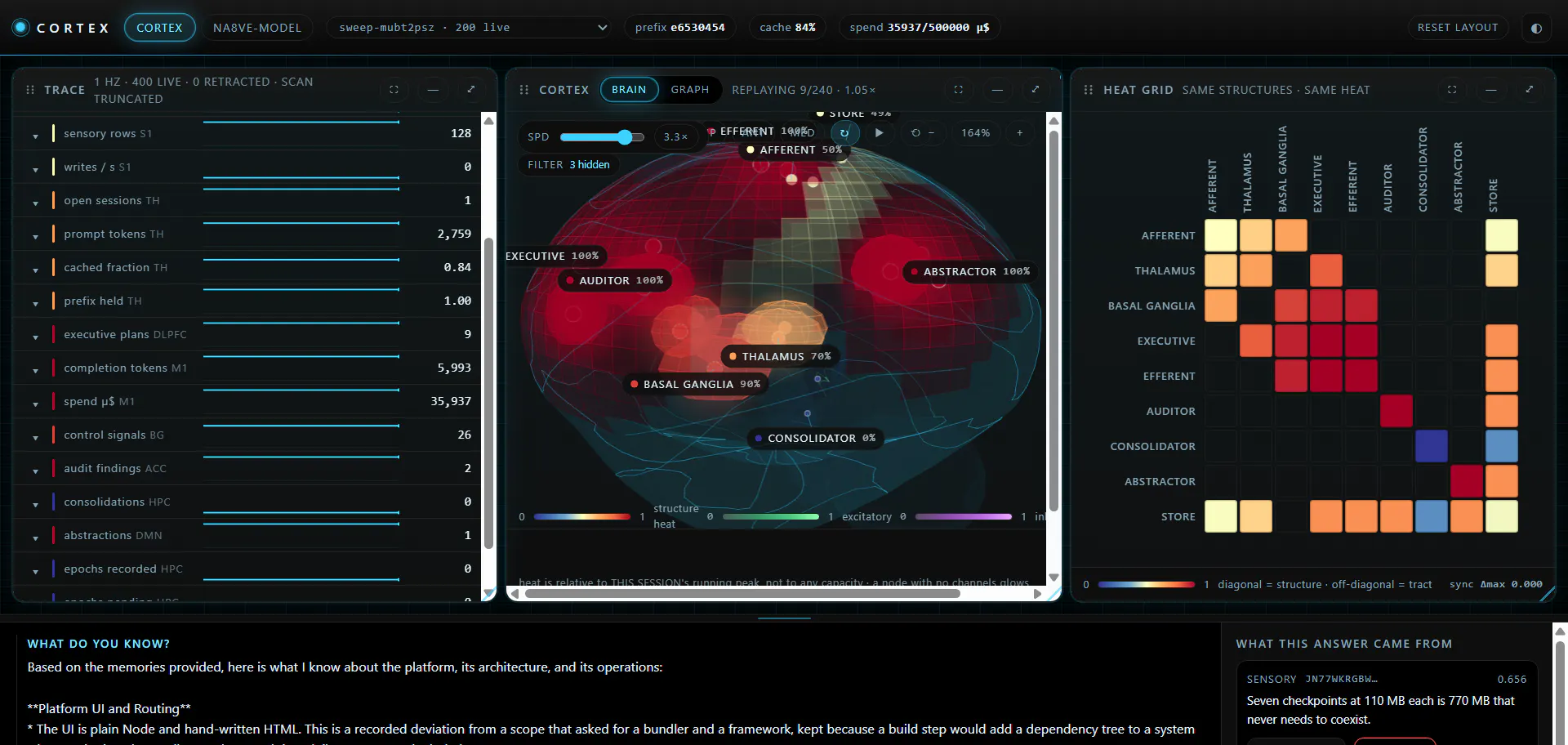Collapse the Heat Grid panel with its minus icon
This screenshot has width=1568, height=745.
pyautogui.click(x=1490, y=90)
